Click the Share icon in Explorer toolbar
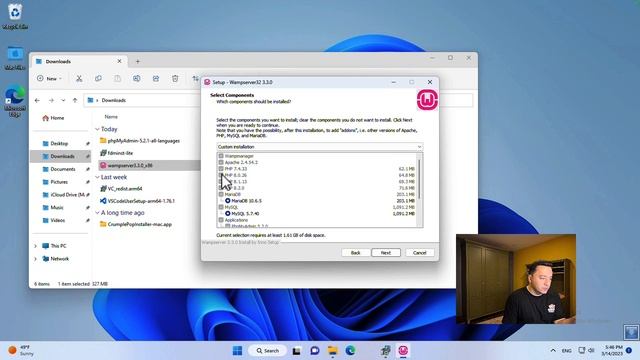Screen dimensions: 640x360 [x=156, y=78]
